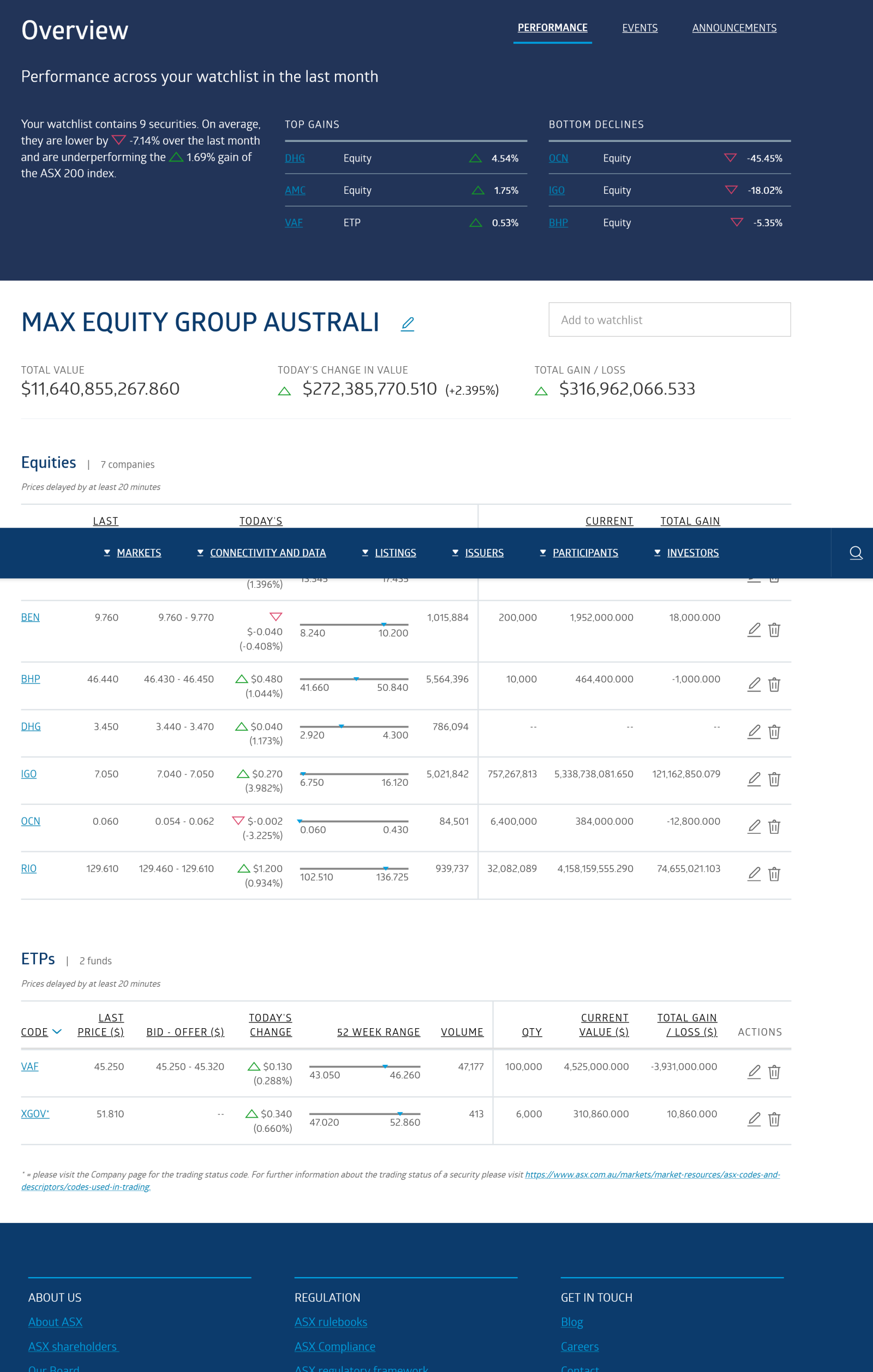Image resolution: width=873 pixels, height=1372 pixels.
Task: Open Careers footer link
Action: 579,1346
